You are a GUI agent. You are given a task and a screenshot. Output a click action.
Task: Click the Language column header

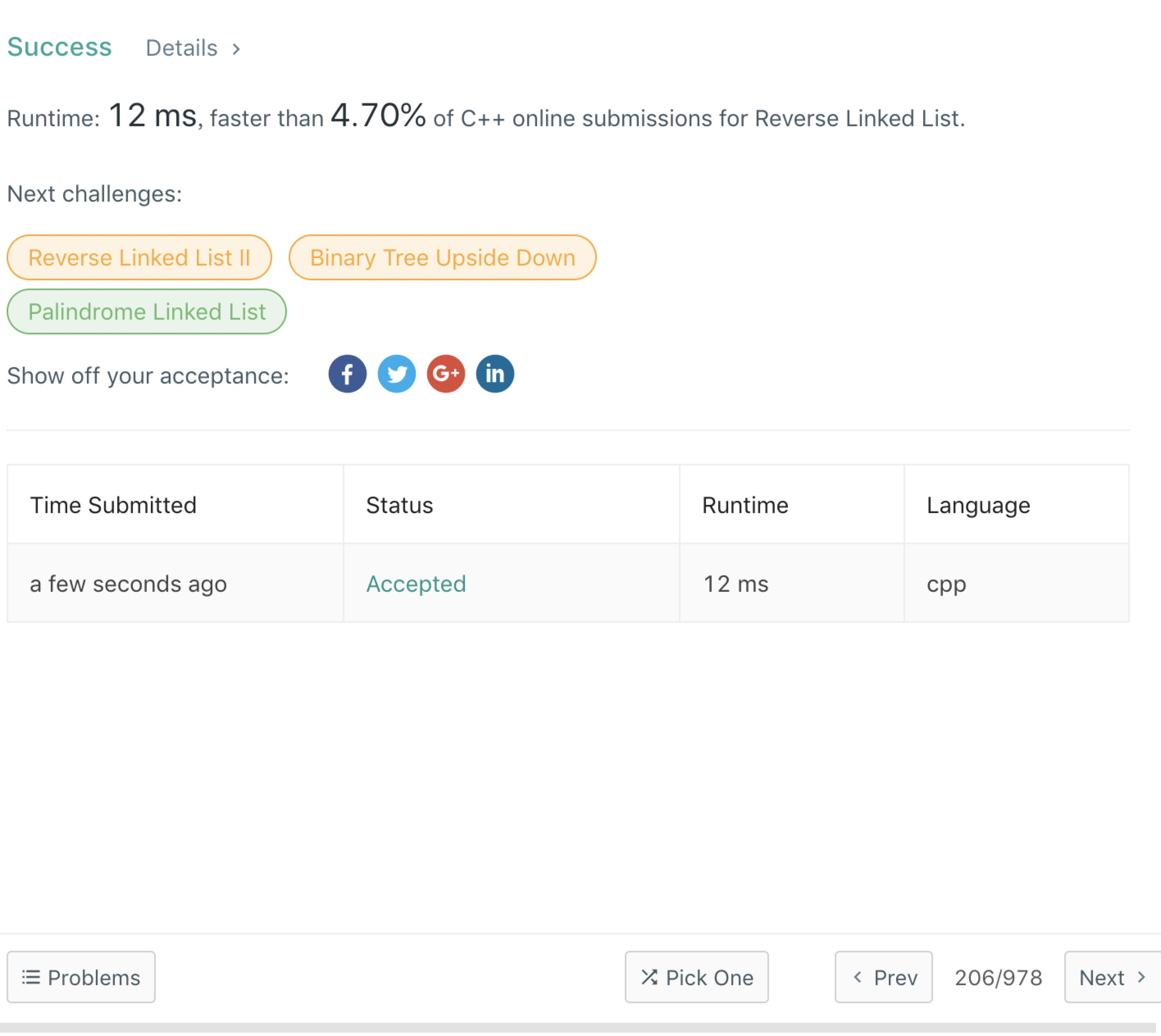pos(978,505)
